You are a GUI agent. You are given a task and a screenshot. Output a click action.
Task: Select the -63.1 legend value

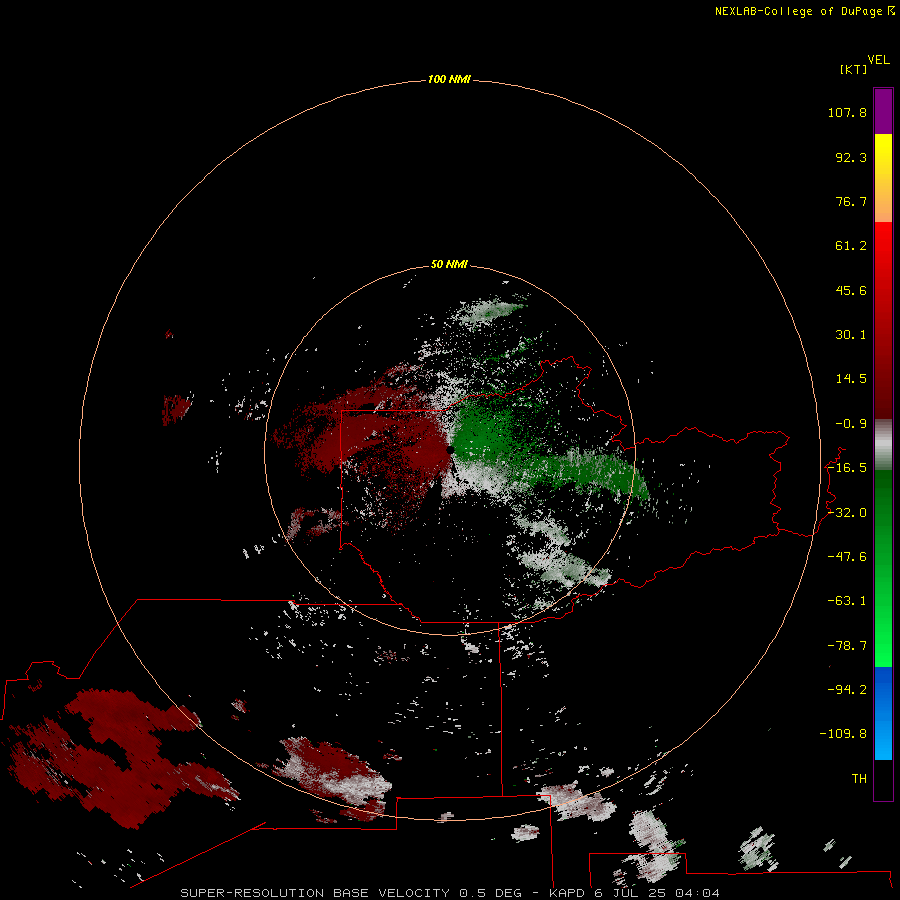pyautogui.click(x=847, y=601)
